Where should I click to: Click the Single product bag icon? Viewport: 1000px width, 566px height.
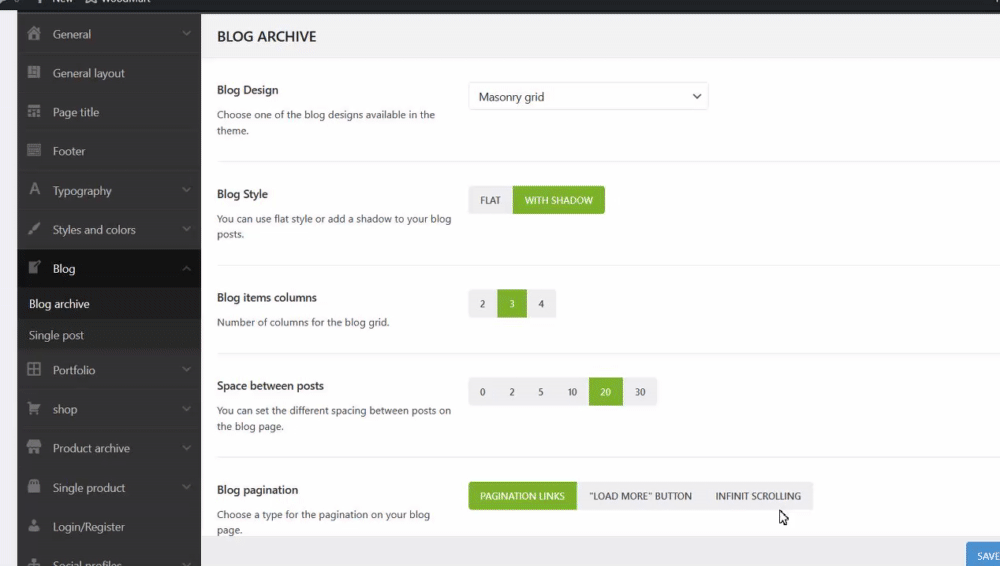pos(34,487)
